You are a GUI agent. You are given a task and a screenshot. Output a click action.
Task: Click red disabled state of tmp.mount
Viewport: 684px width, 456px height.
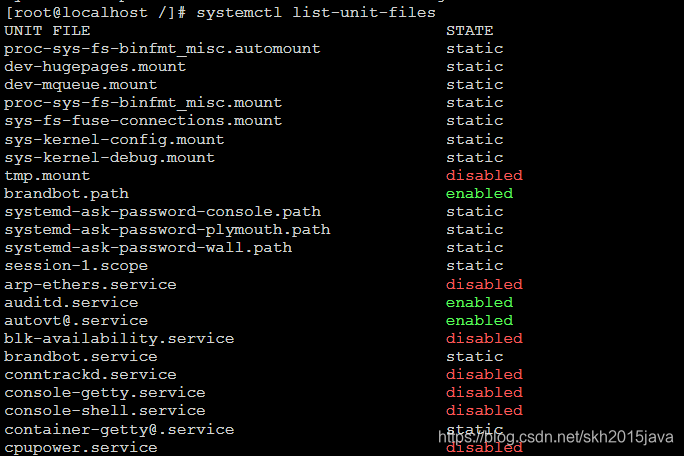click(484, 175)
